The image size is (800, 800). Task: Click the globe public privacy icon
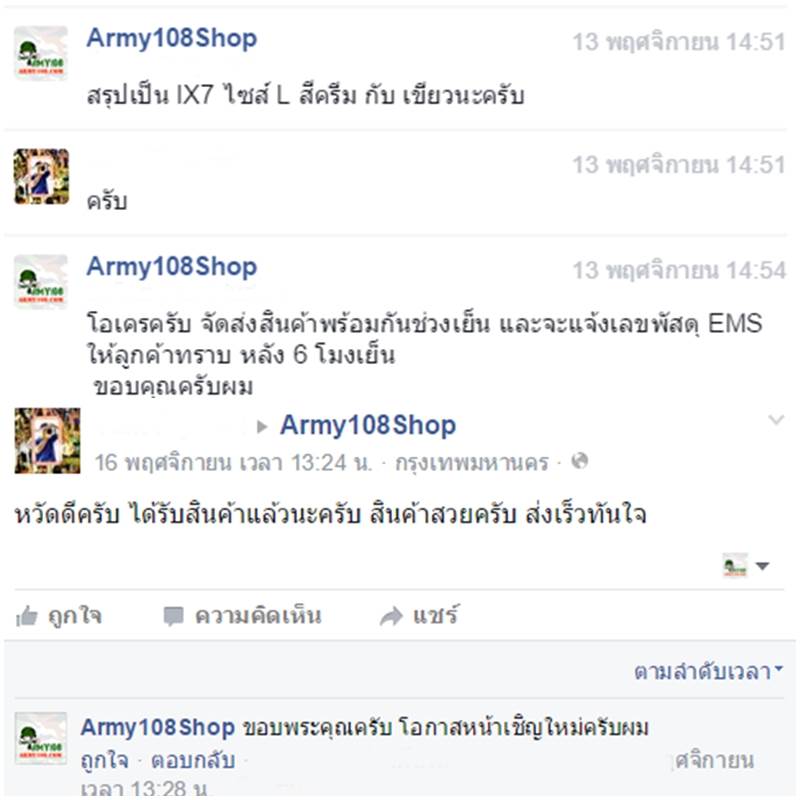point(580,461)
